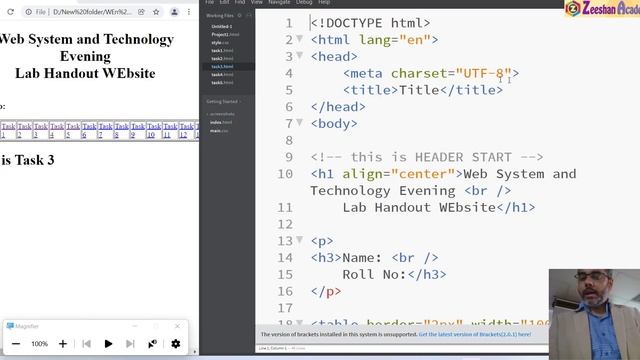Click the webcam video thumbnail of presenter
Viewport: 640px width, 360px height.
594,314
